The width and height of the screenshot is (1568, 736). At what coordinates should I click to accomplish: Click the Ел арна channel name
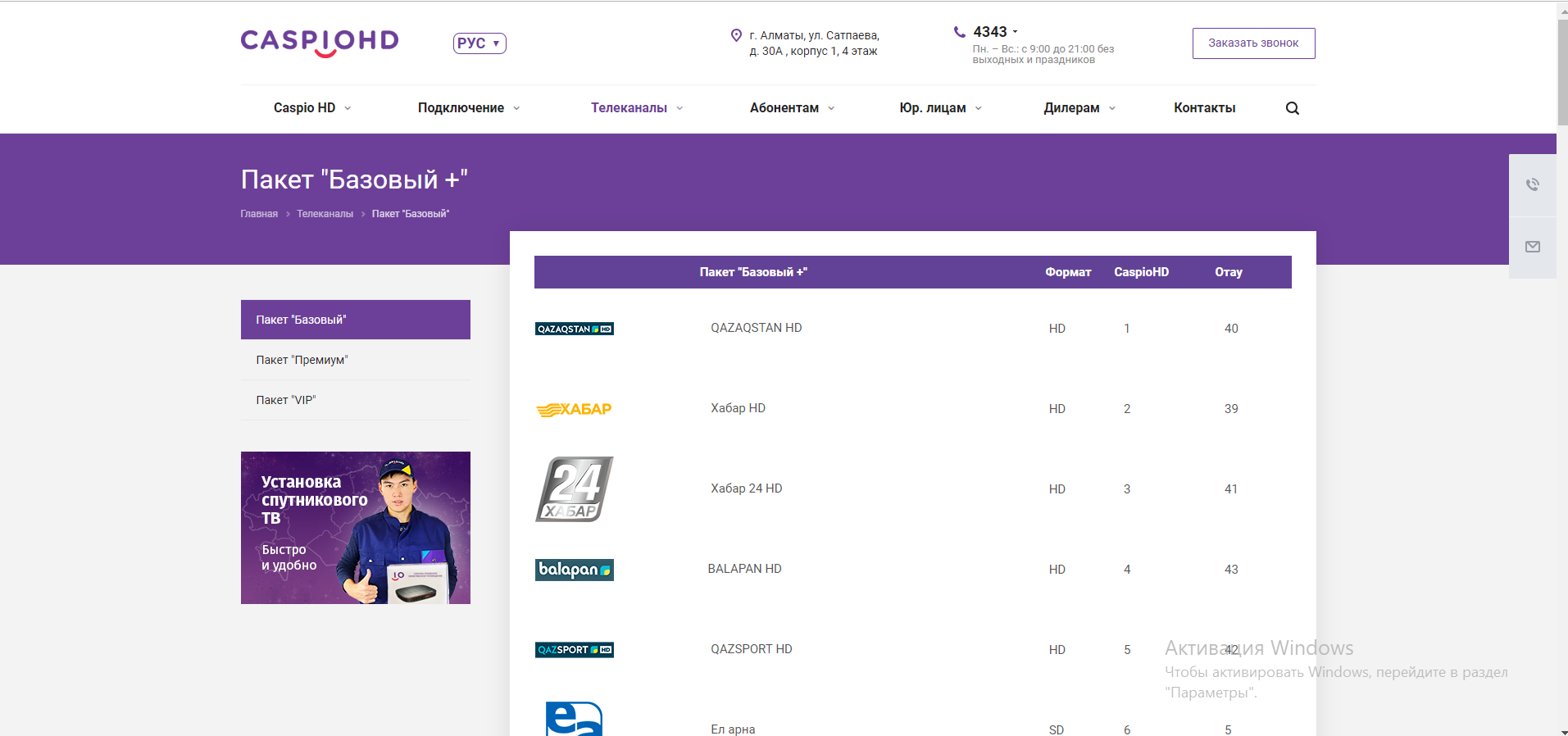[x=733, y=729]
